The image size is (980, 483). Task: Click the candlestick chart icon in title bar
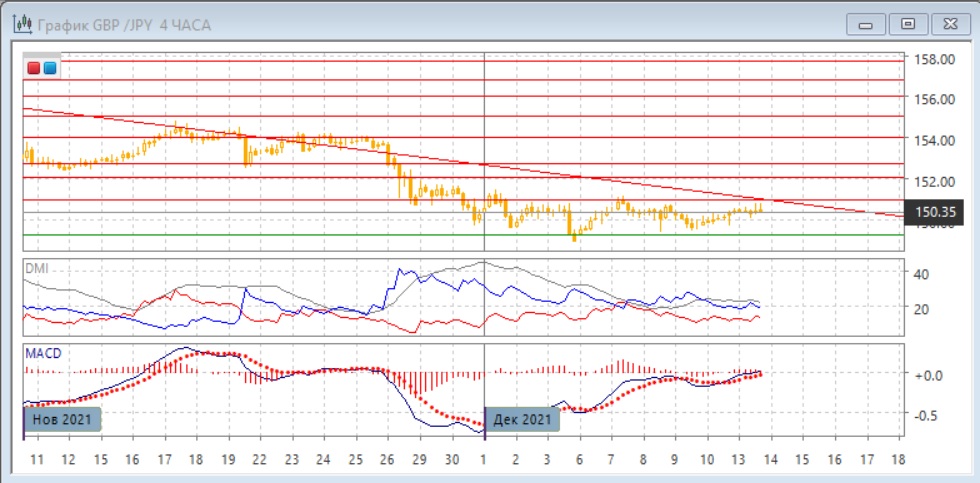point(19,23)
